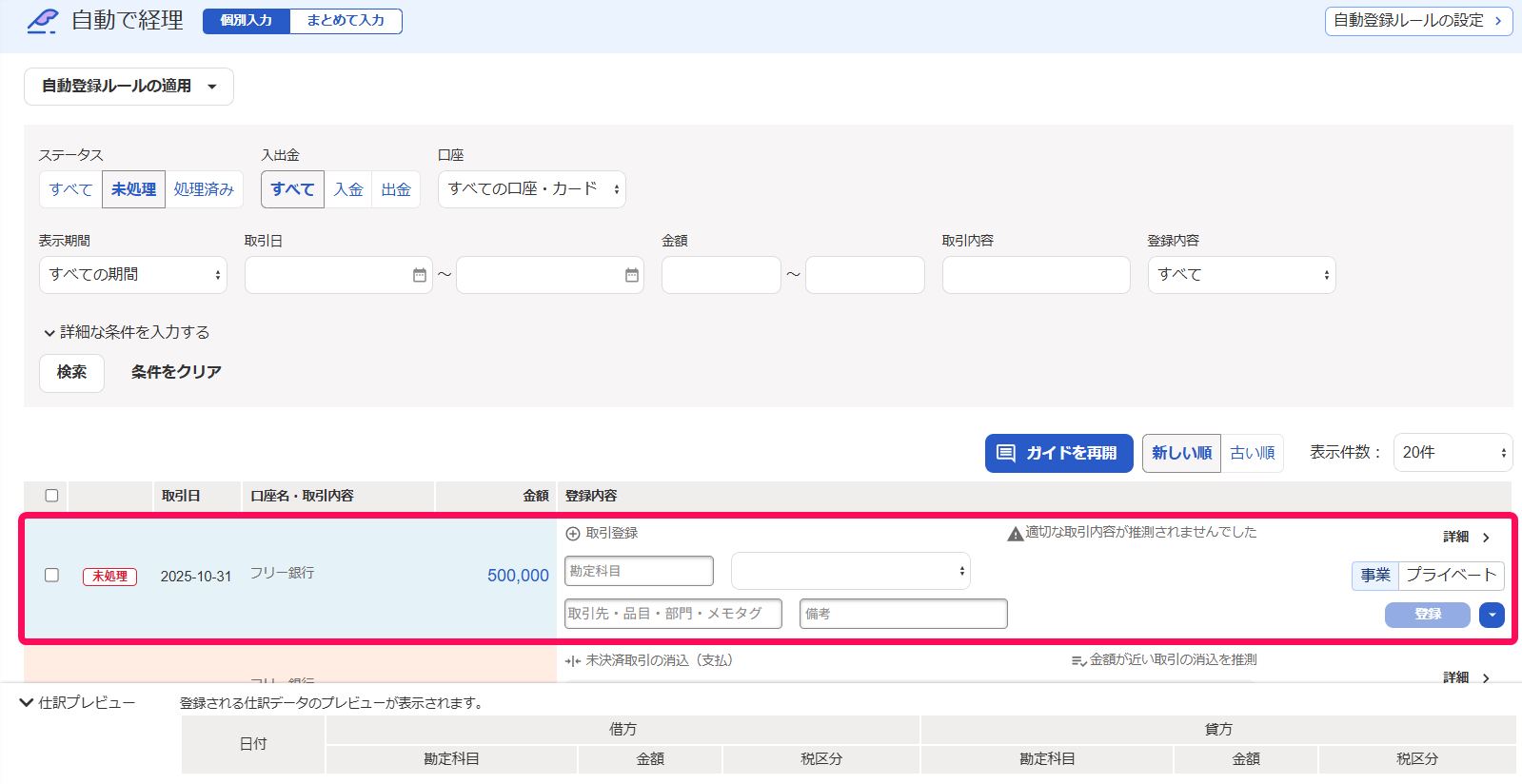This screenshot has width=1522, height=784.
Task: Mark transaction as プライベート
Action: pyautogui.click(x=1451, y=576)
